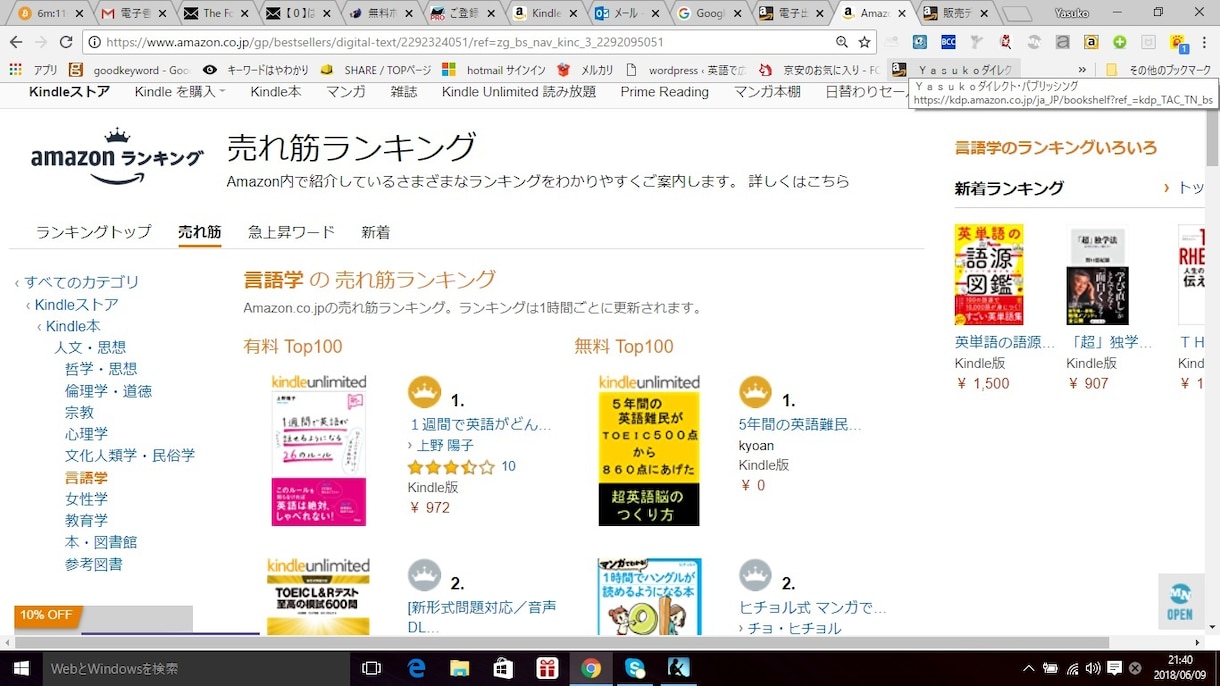The image size is (1220, 686).
Task: Click 英単語の語源図鑑 cover thumbnail
Action: pyautogui.click(x=989, y=275)
